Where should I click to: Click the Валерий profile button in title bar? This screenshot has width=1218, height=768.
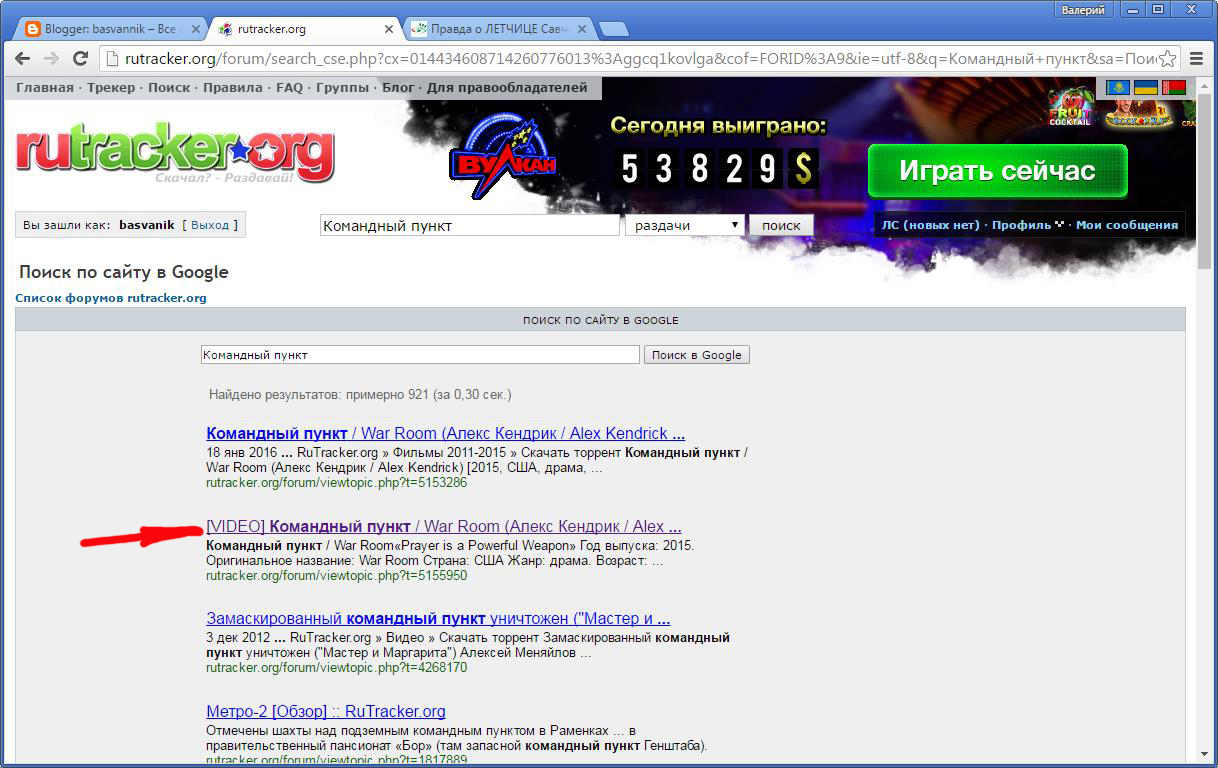pyautogui.click(x=1084, y=10)
